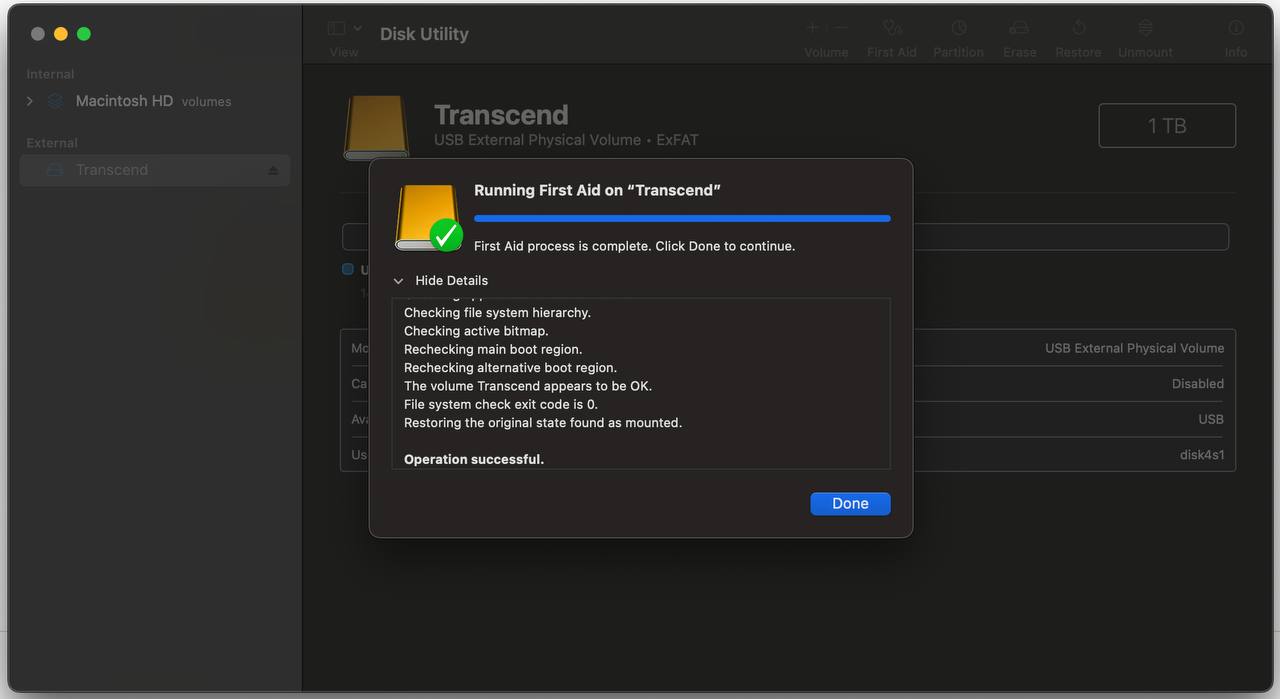Click the "Operation successful." log line

pos(474,460)
